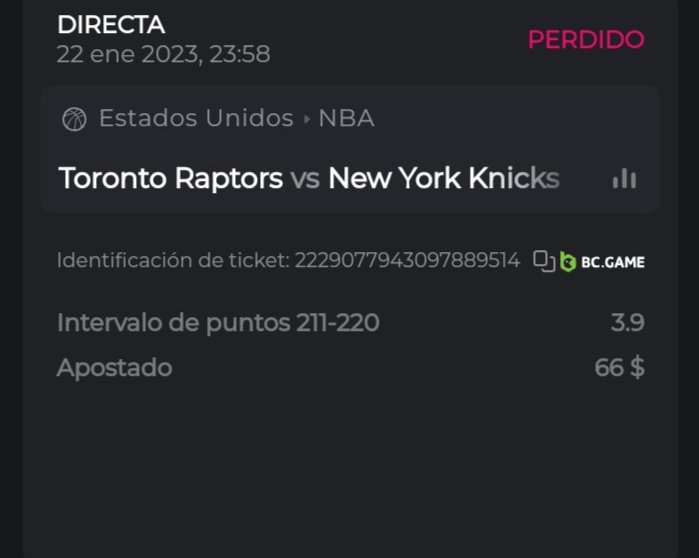
Task: Click the PERDIDO status label
Action: [x=586, y=40]
